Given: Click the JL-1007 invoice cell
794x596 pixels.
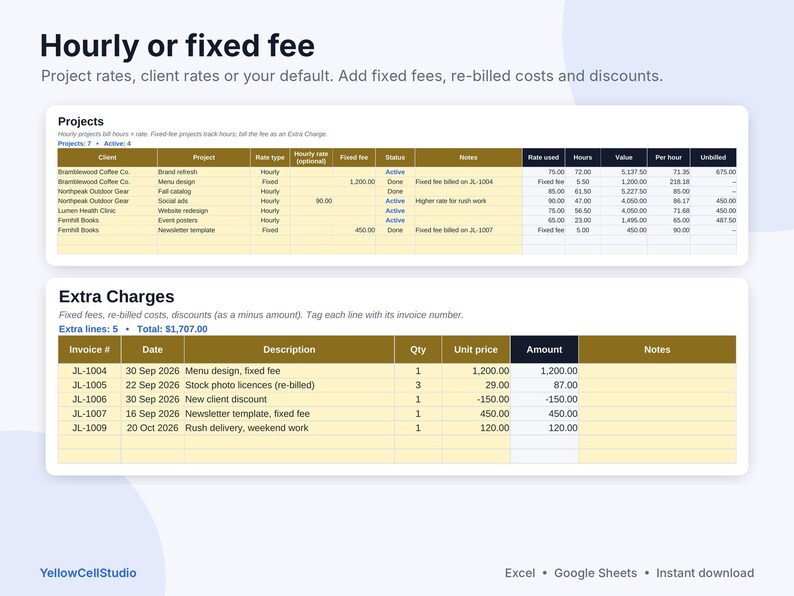Looking at the screenshot, I should [x=89, y=414].
